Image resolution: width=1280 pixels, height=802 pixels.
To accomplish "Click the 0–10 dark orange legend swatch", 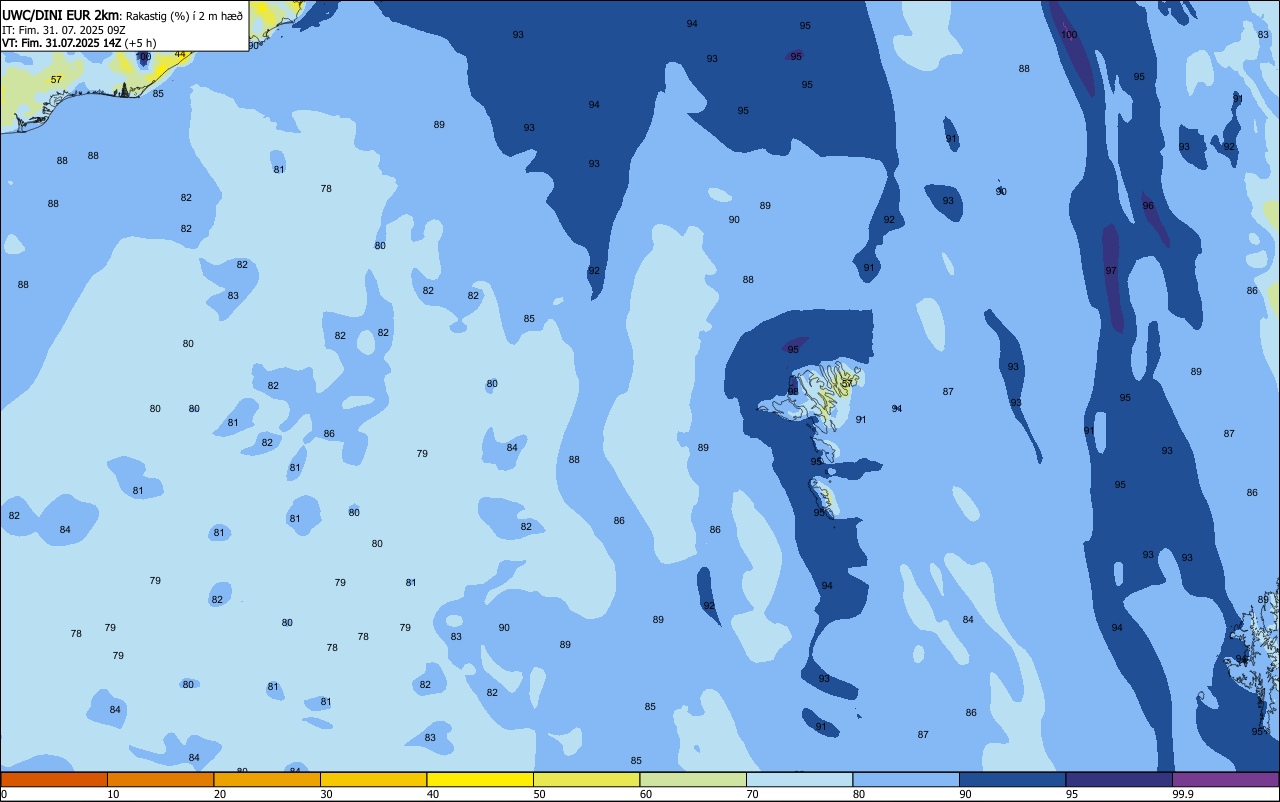I will tap(54, 779).
